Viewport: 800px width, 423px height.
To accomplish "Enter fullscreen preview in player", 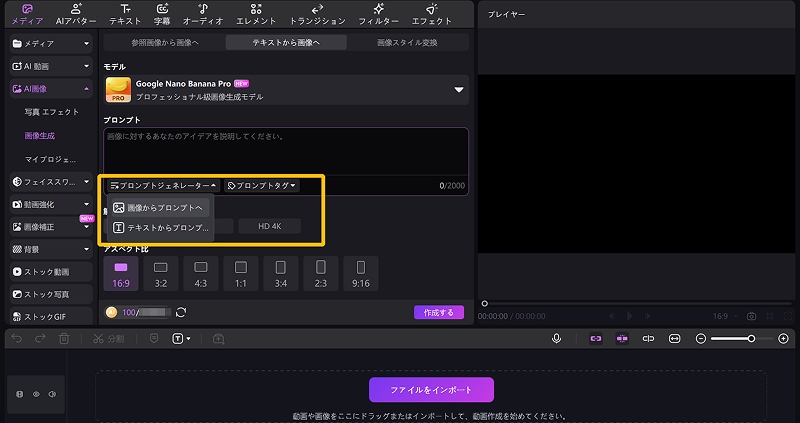I will [788, 316].
